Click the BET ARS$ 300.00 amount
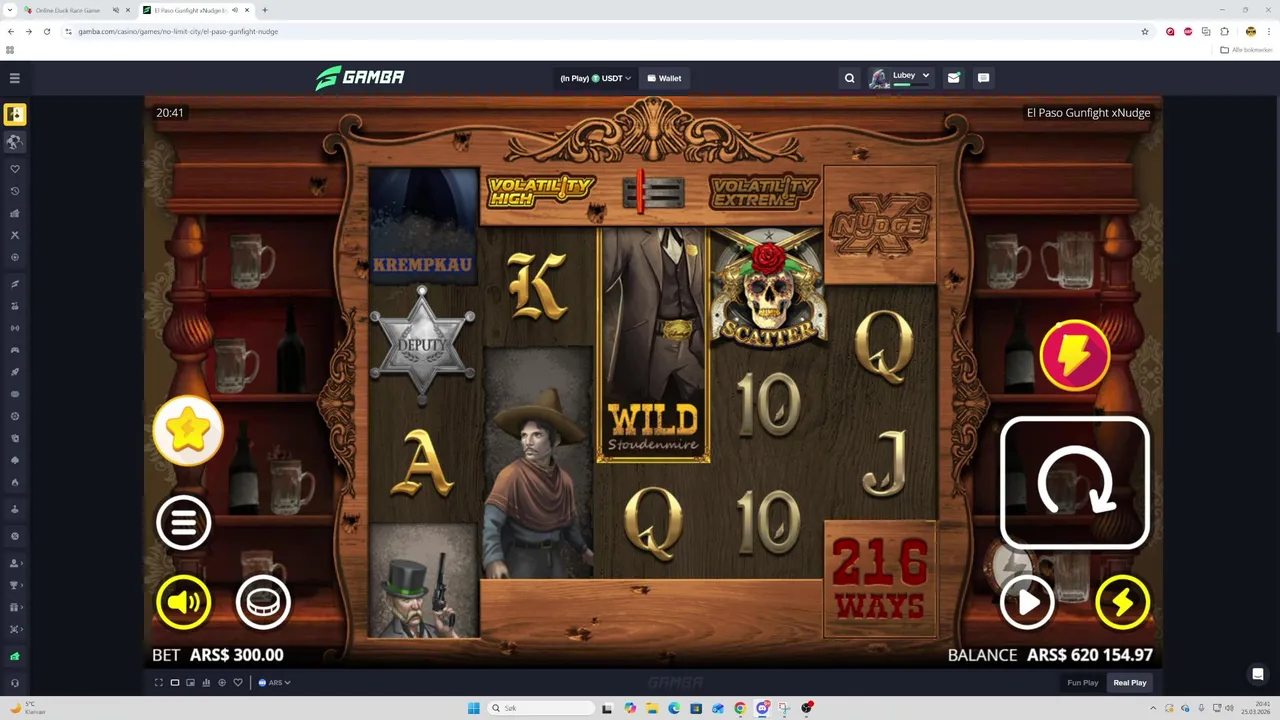Screen dimensions: 1280x720 tap(218, 655)
